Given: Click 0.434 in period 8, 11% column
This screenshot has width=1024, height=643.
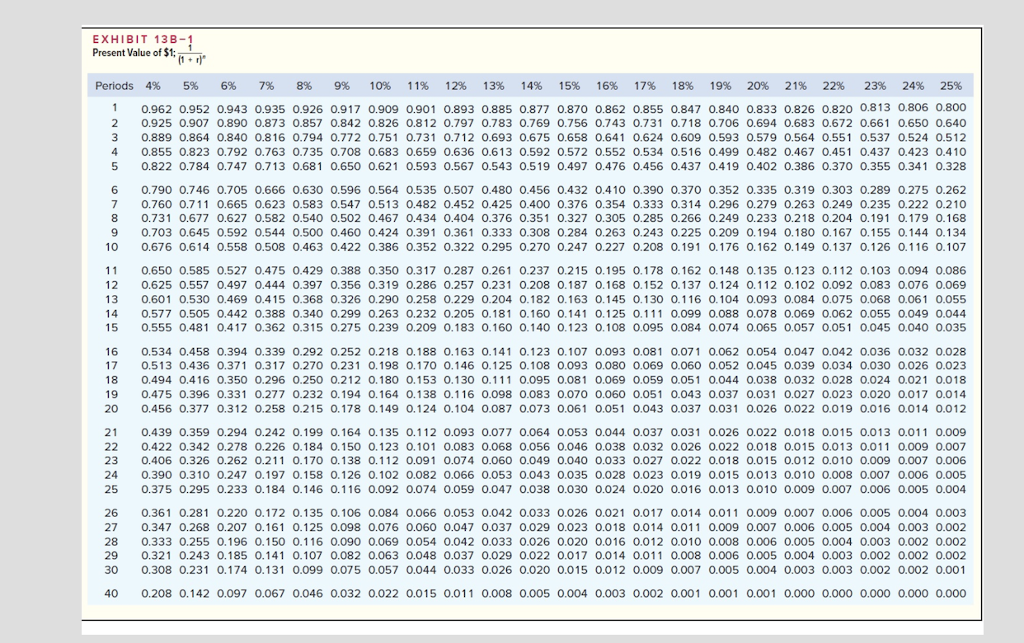Looking at the screenshot, I should [x=421, y=219].
